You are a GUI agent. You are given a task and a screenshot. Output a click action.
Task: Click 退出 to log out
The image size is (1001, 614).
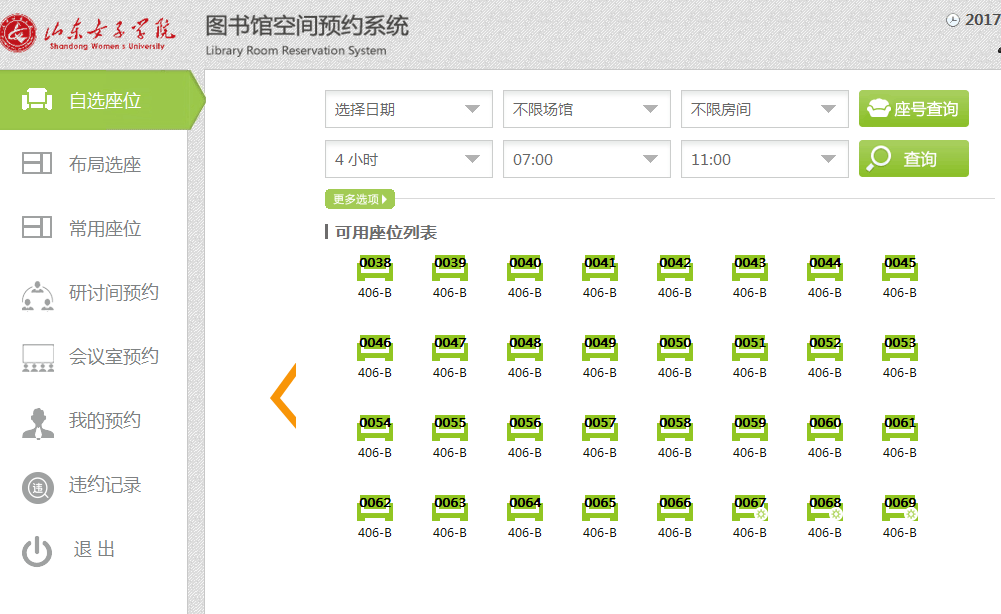click(x=94, y=549)
